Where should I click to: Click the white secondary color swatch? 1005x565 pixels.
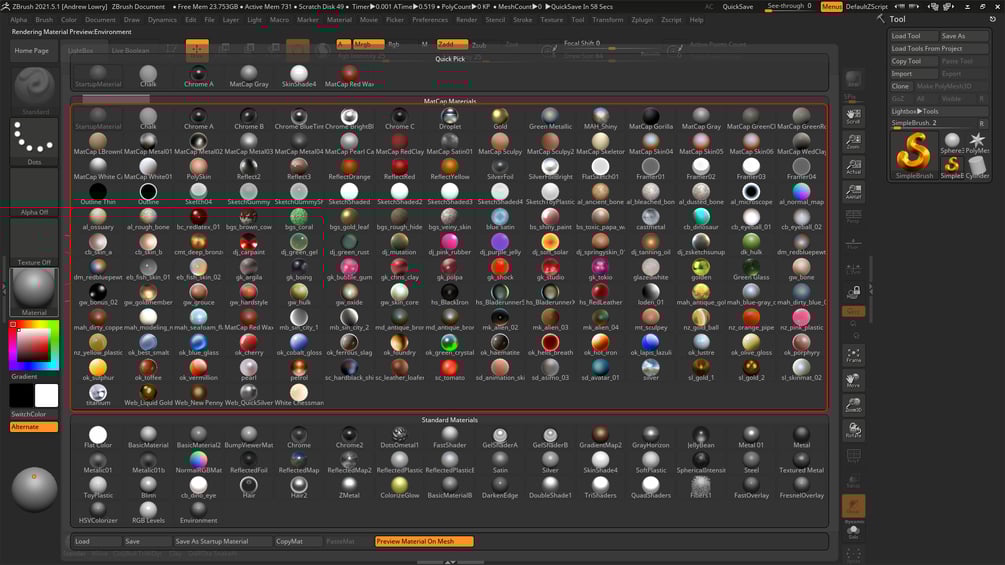click(x=46, y=396)
